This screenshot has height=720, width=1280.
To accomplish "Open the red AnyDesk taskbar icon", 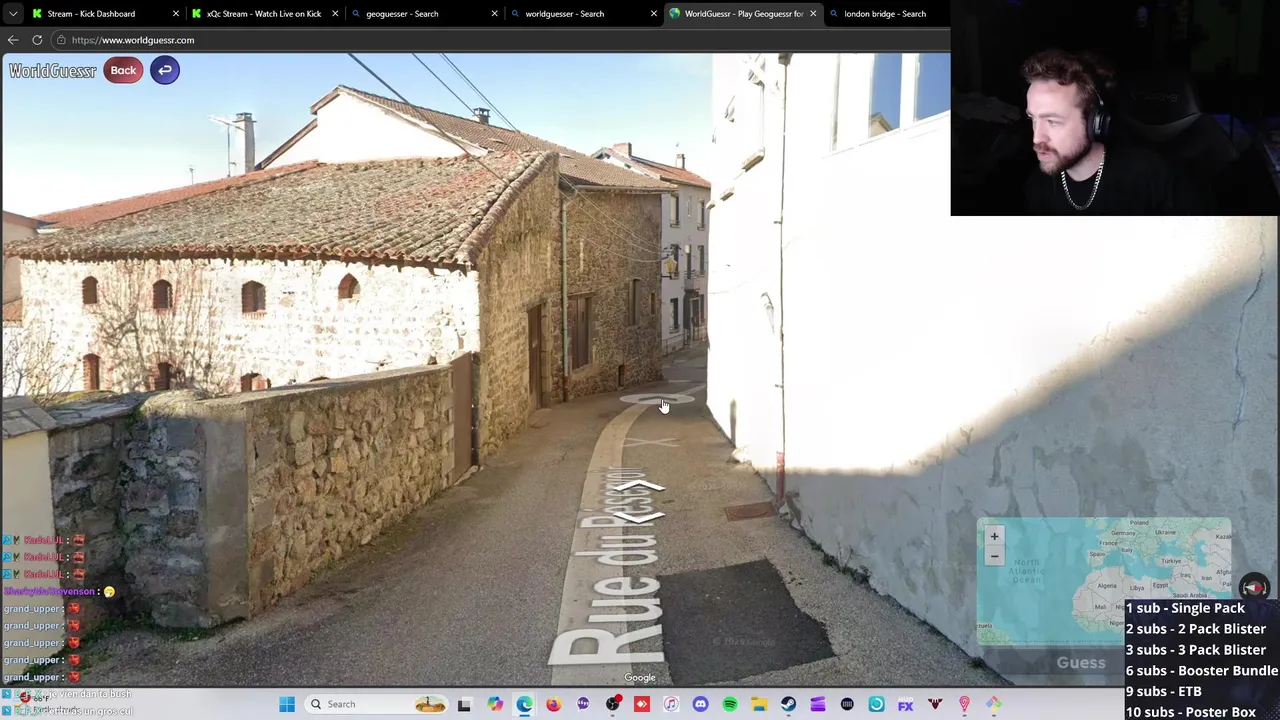I will [x=642, y=704].
